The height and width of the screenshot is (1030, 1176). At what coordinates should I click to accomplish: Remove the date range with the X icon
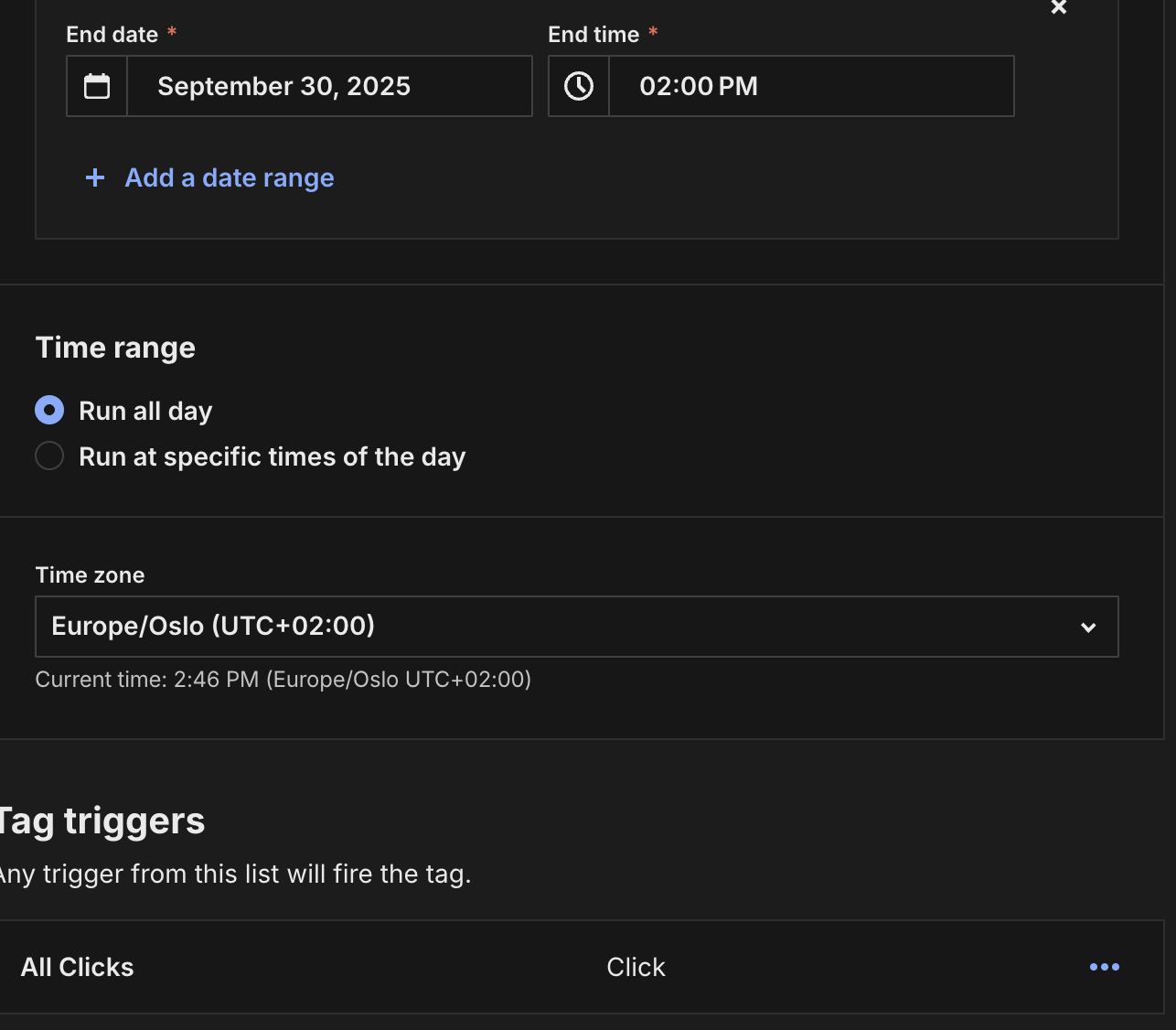(1059, 7)
